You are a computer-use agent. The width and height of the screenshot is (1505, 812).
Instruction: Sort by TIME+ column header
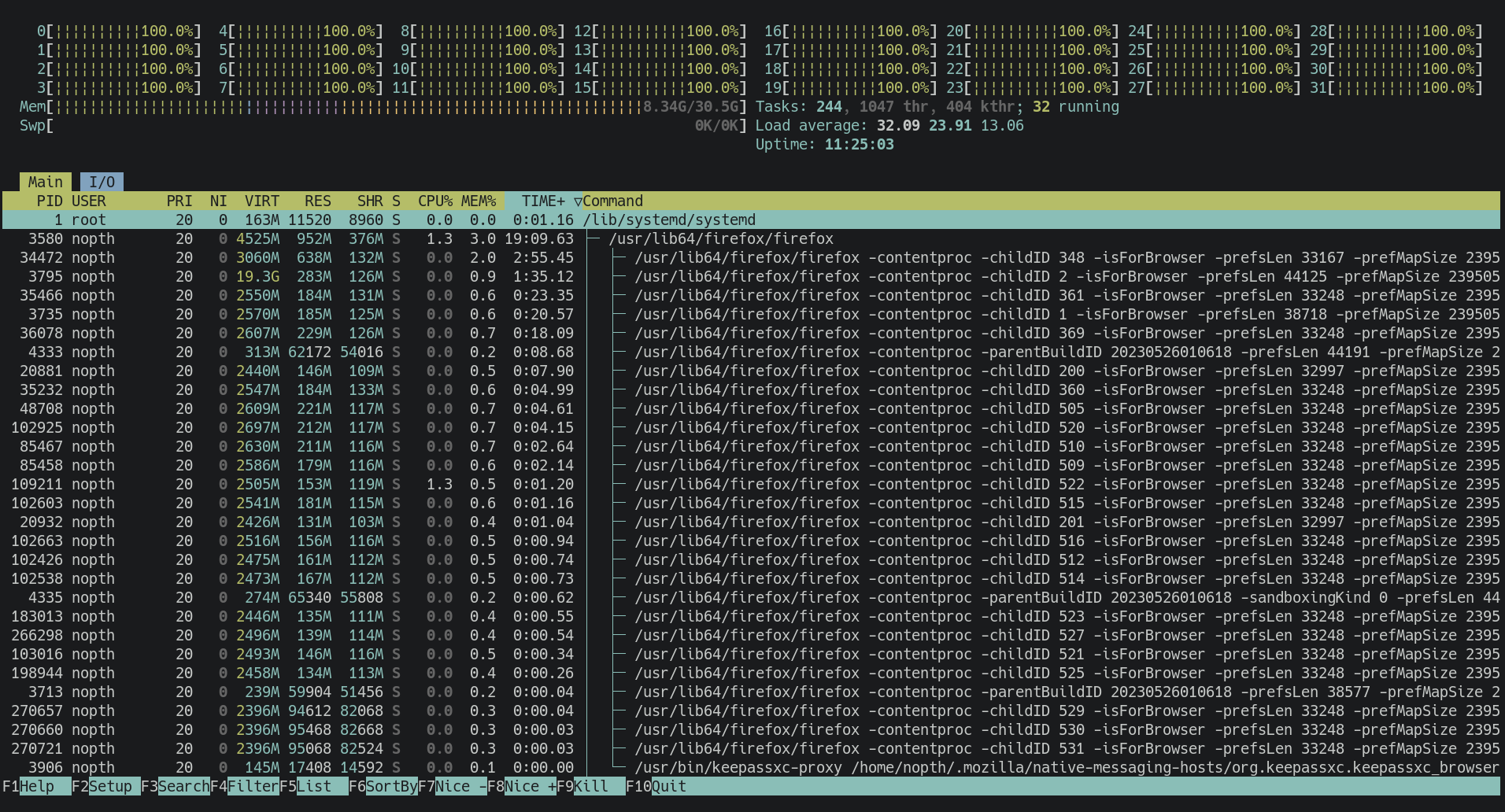coord(543,201)
